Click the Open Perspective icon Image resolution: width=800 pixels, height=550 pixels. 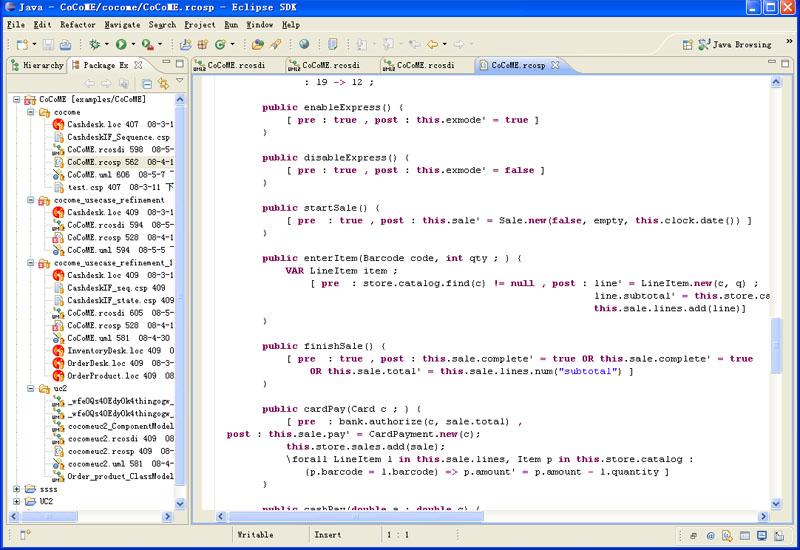pos(687,45)
